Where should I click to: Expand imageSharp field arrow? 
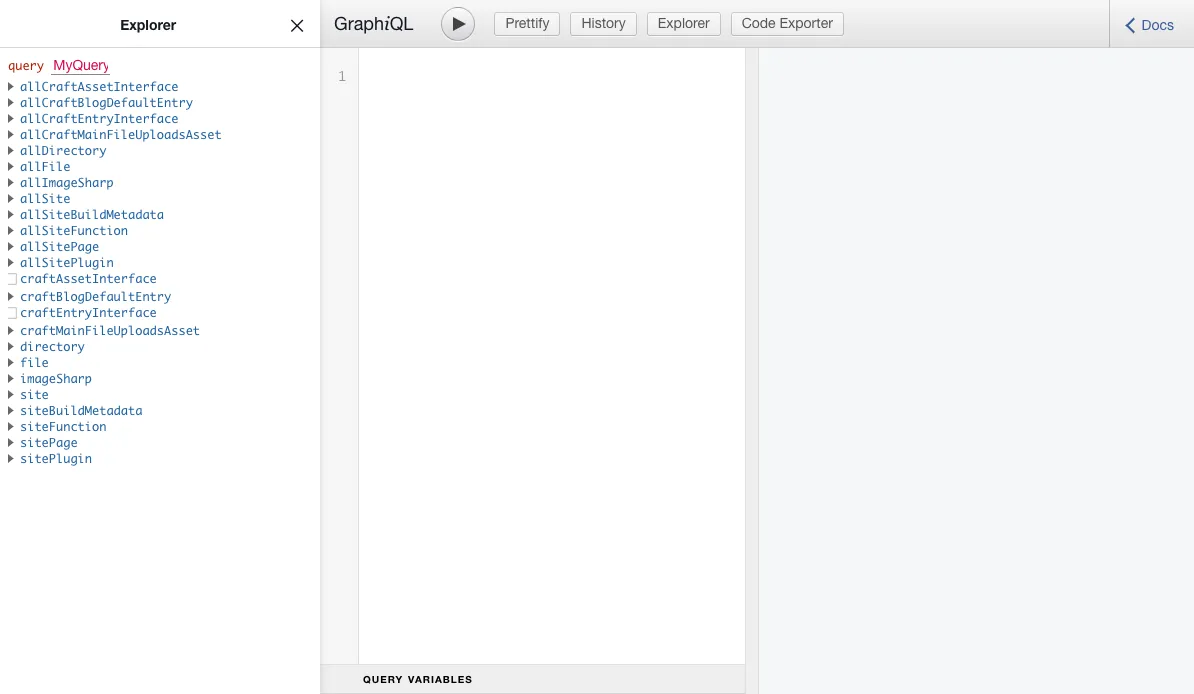11,379
